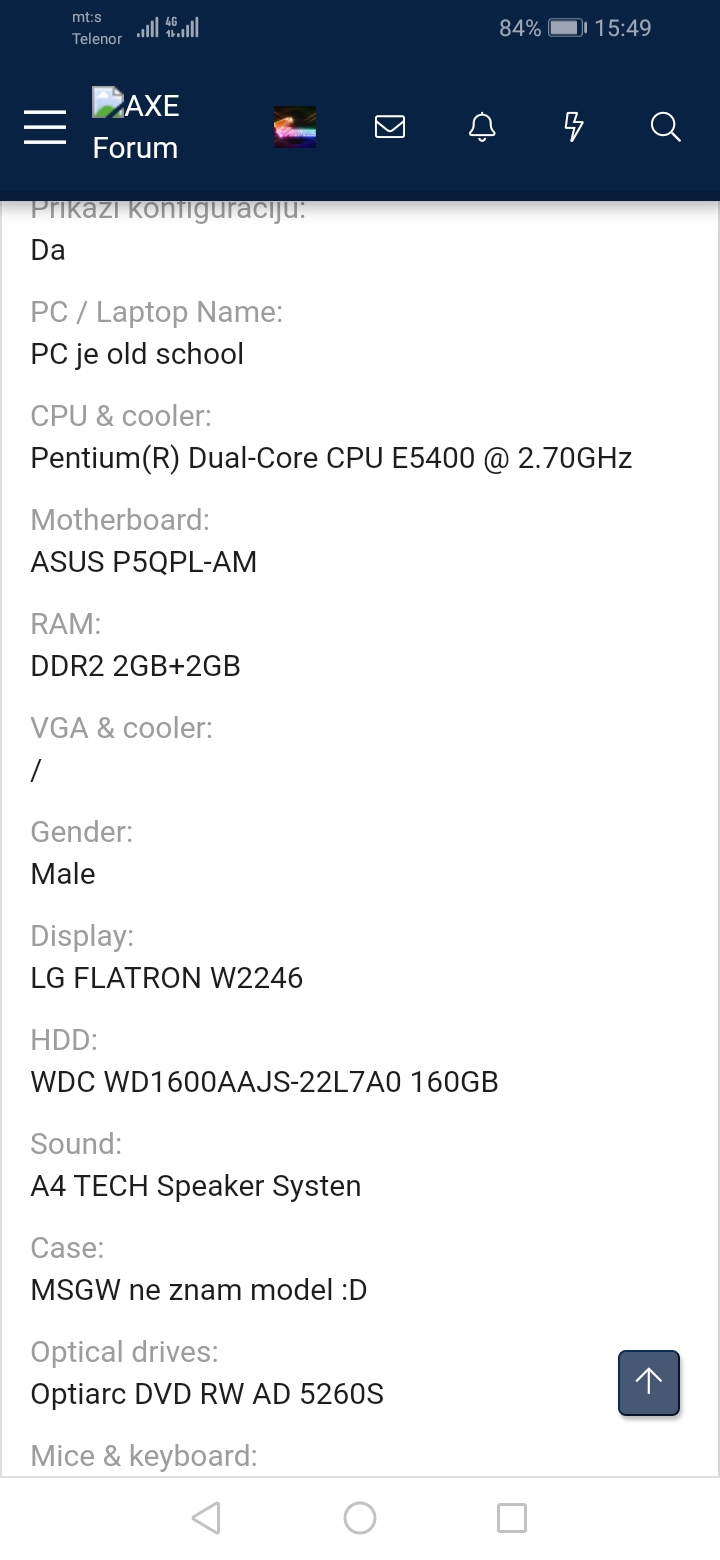Tap the AXE Forum logo link
Viewport: 720px width, 1560px height.
click(x=136, y=126)
